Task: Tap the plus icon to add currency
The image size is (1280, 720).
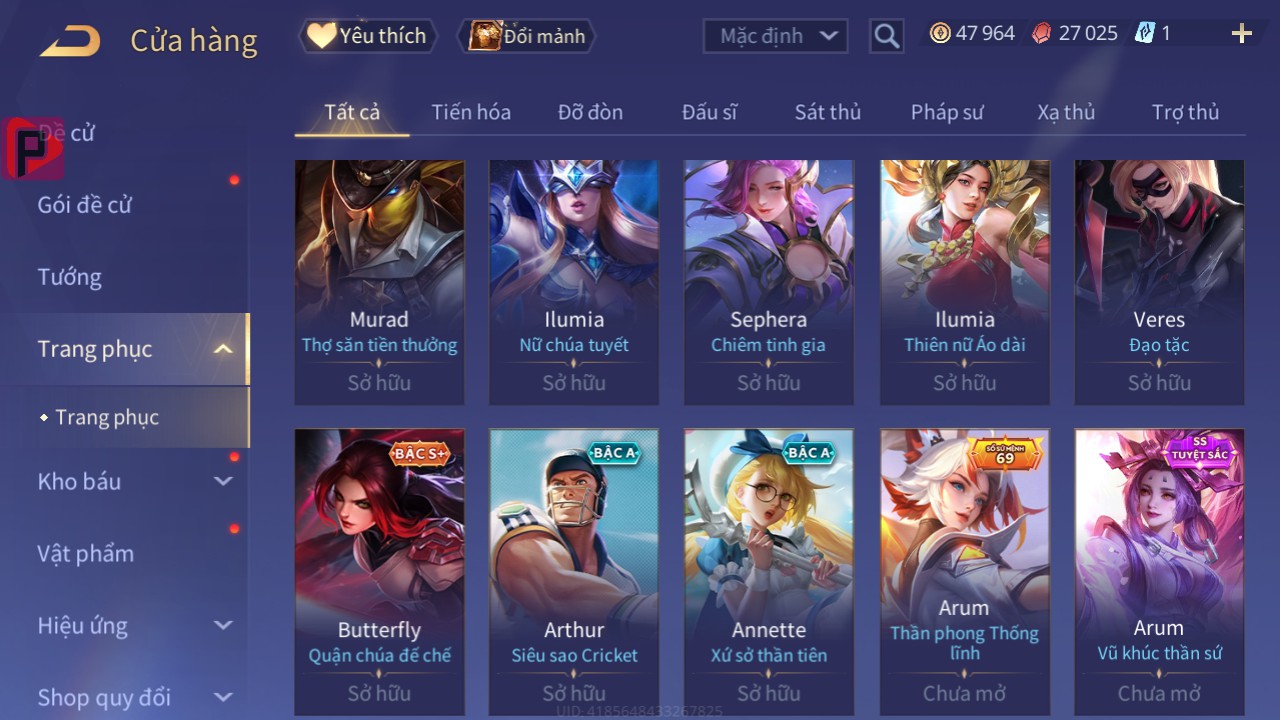Action: [1242, 34]
